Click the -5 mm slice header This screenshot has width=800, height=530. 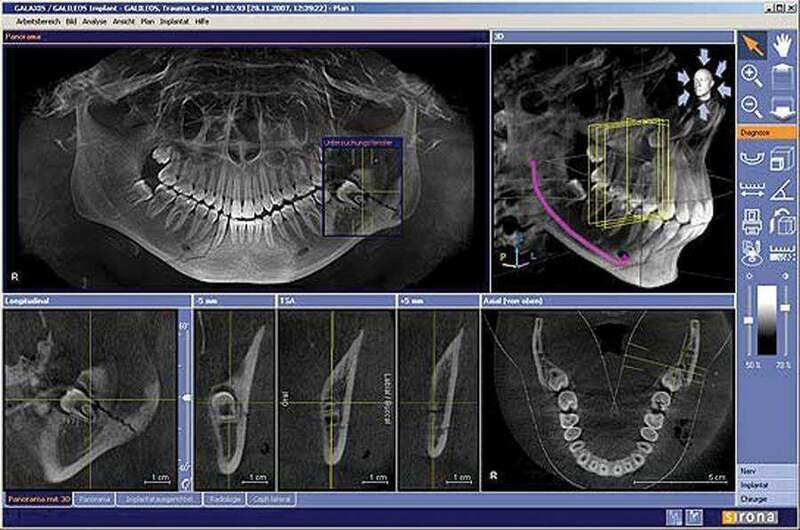click(234, 301)
